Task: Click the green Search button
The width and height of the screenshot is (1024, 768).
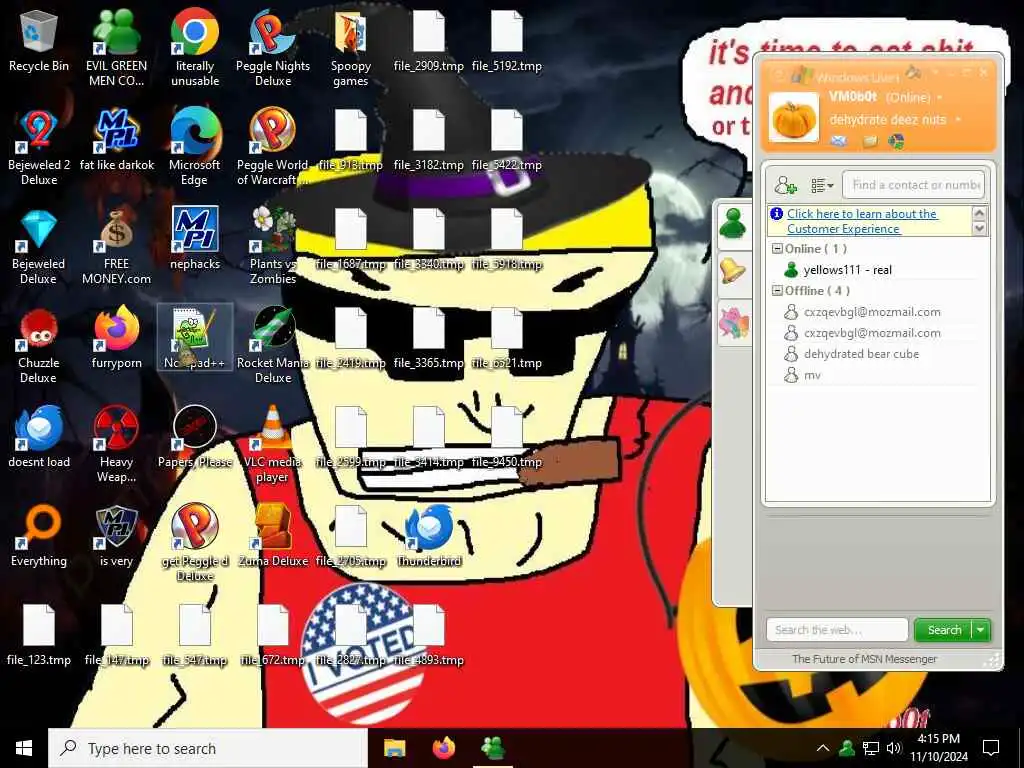Action: (x=944, y=630)
